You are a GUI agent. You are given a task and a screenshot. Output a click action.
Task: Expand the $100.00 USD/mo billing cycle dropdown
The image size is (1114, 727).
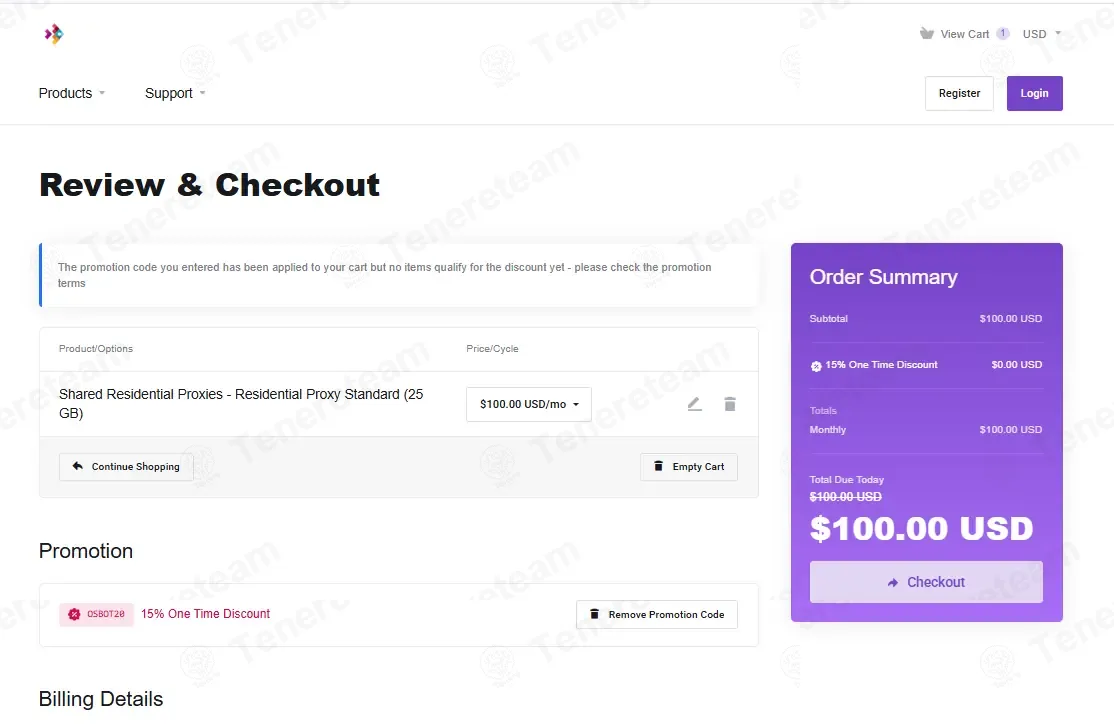click(x=529, y=404)
